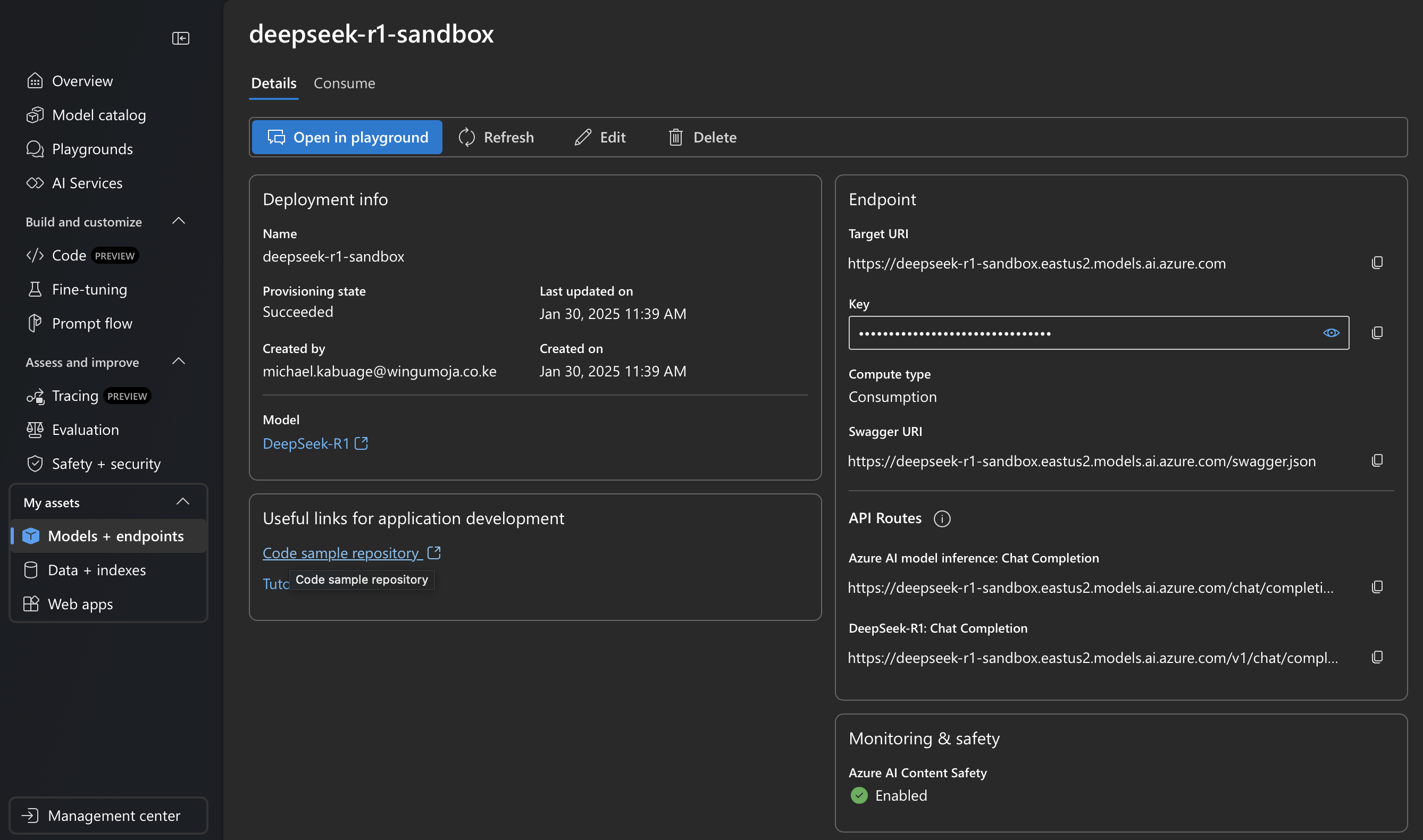
Task: Delete the deployment
Action: coord(702,137)
